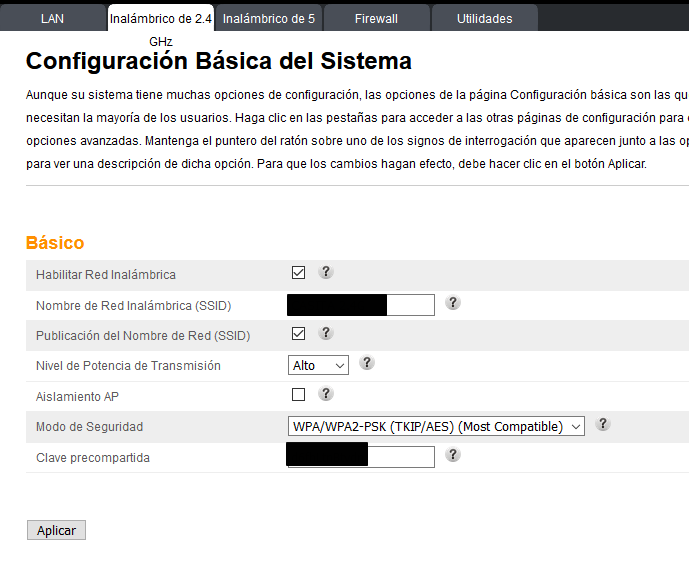Viewport: 689px width, 578px height.
Task: Toggle Habilitar Red Inalámbrica checkbox
Action: pos(298,273)
